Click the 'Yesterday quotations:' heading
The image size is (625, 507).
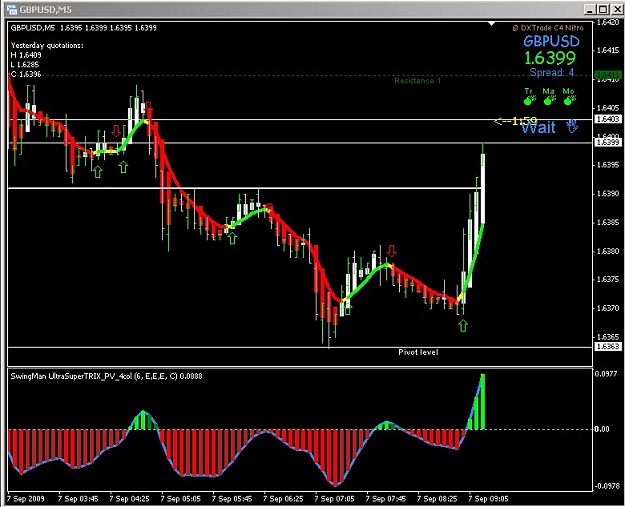pyautogui.click(x=47, y=45)
